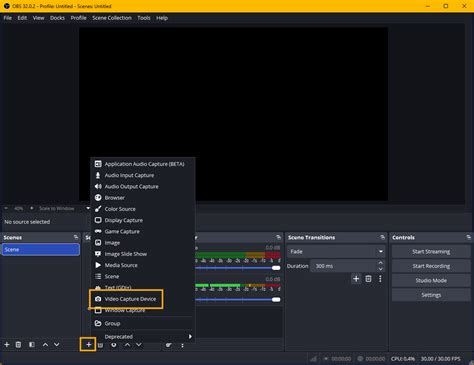Viewport: 474px width, 365px height.
Task: Open scene filters icon in Scenes dock
Action: pos(32,344)
